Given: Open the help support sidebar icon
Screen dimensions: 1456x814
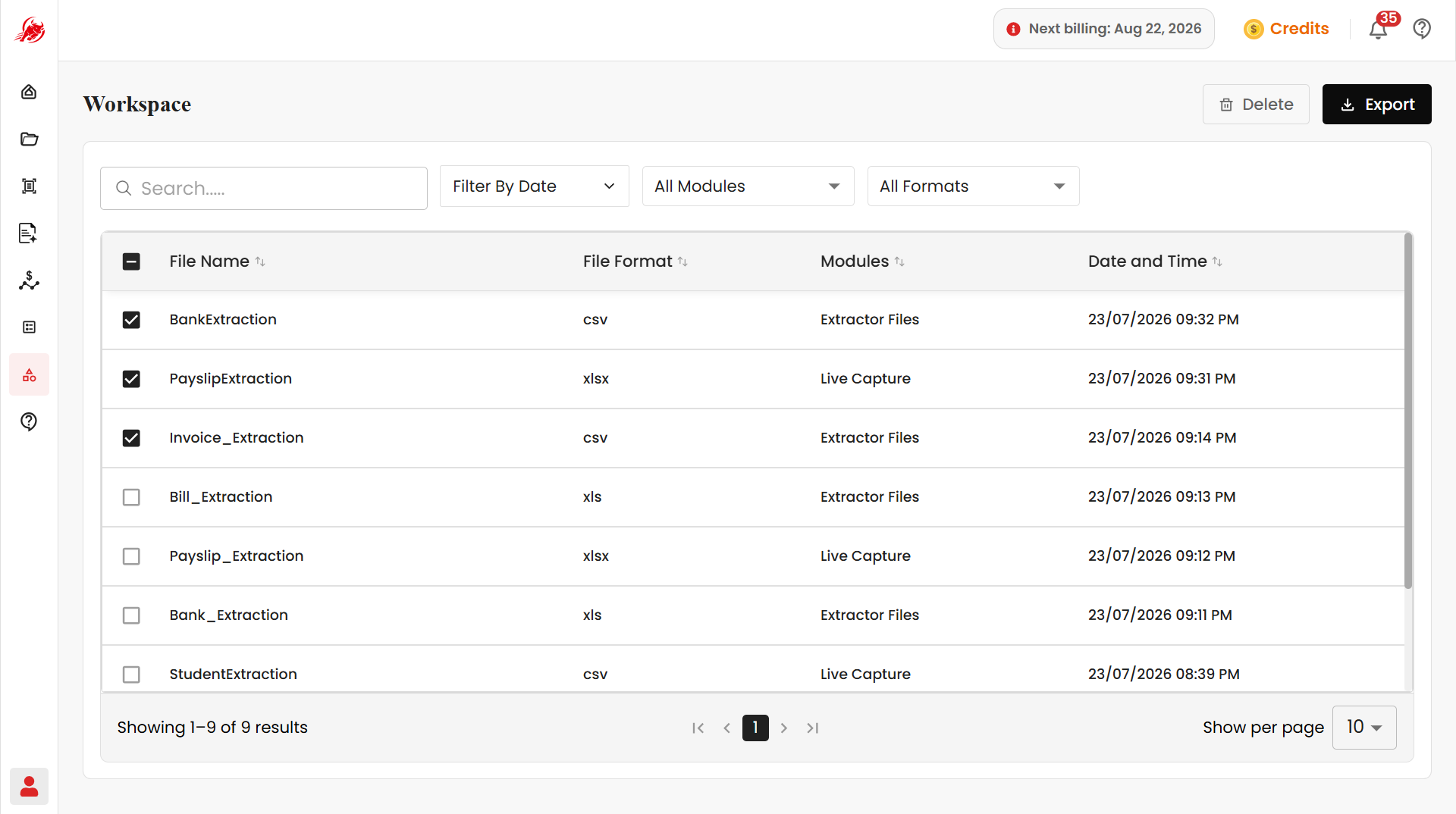Looking at the screenshot, I should [29, 421].
